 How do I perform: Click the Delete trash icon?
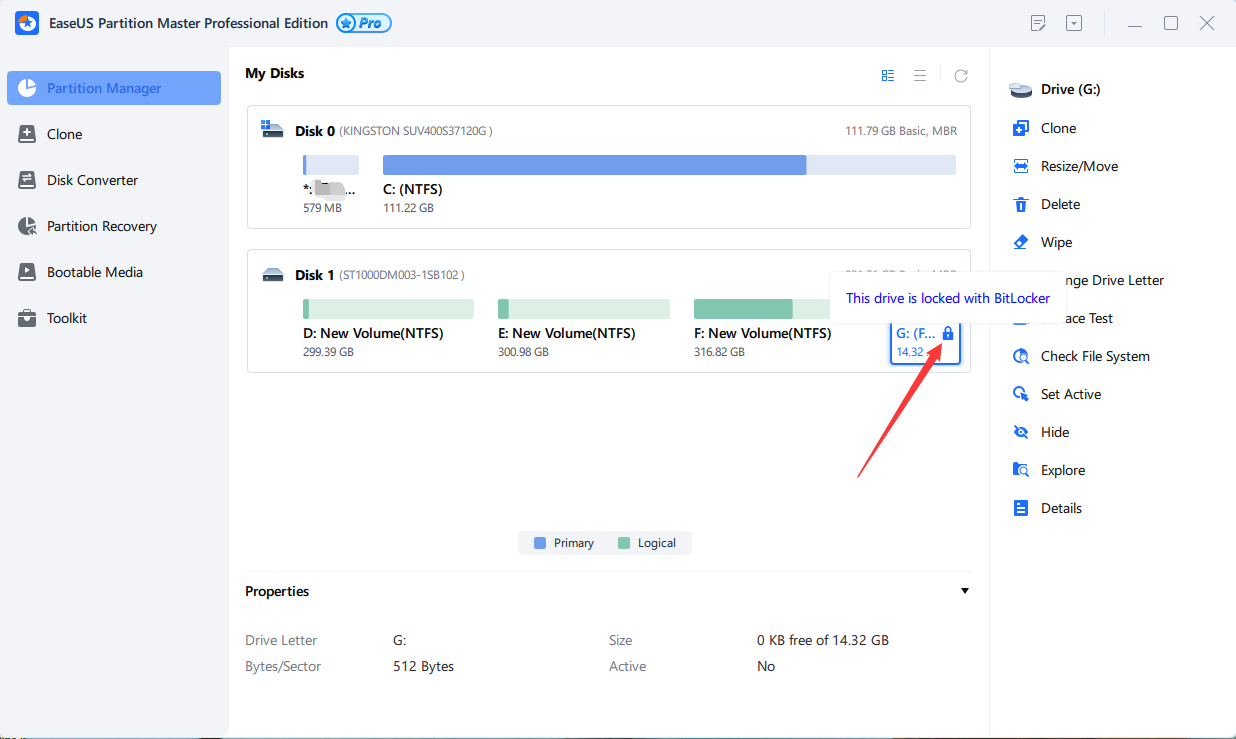(x=1021, y=204)
